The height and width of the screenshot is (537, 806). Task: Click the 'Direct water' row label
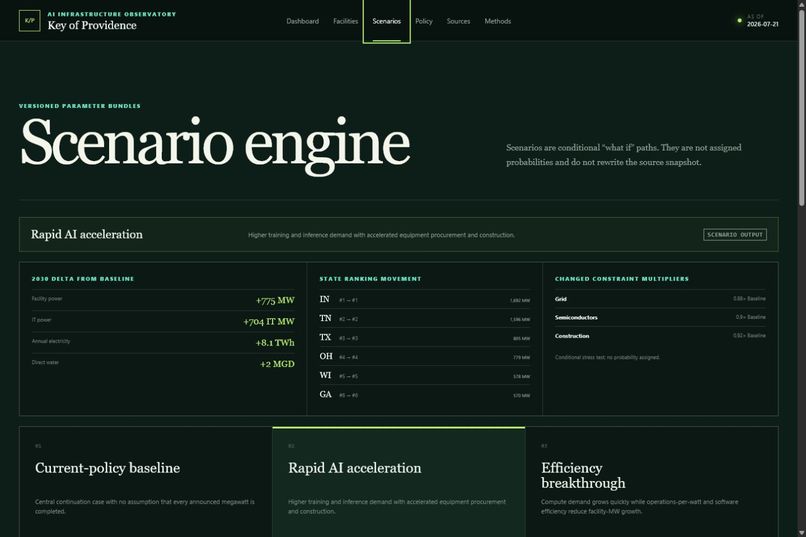[45, 362]
